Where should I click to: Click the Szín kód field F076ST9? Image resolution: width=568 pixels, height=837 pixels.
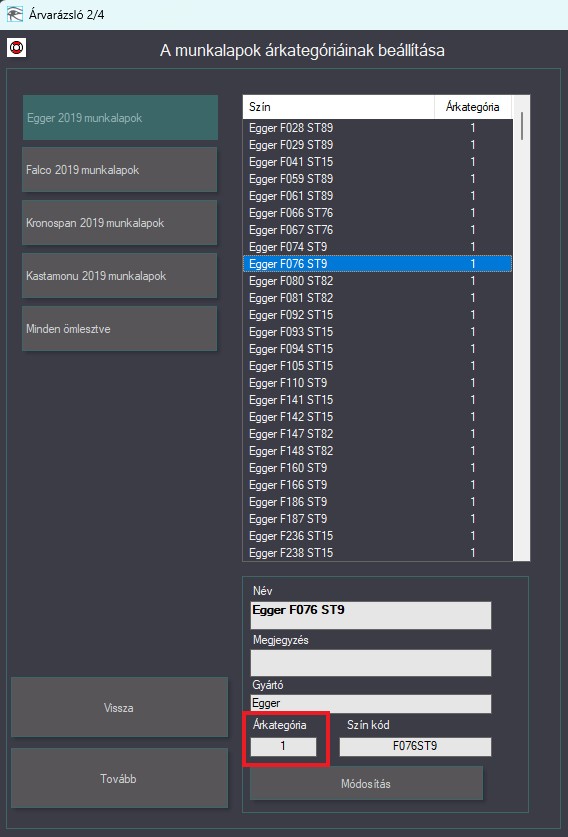[x=415, y=746]
